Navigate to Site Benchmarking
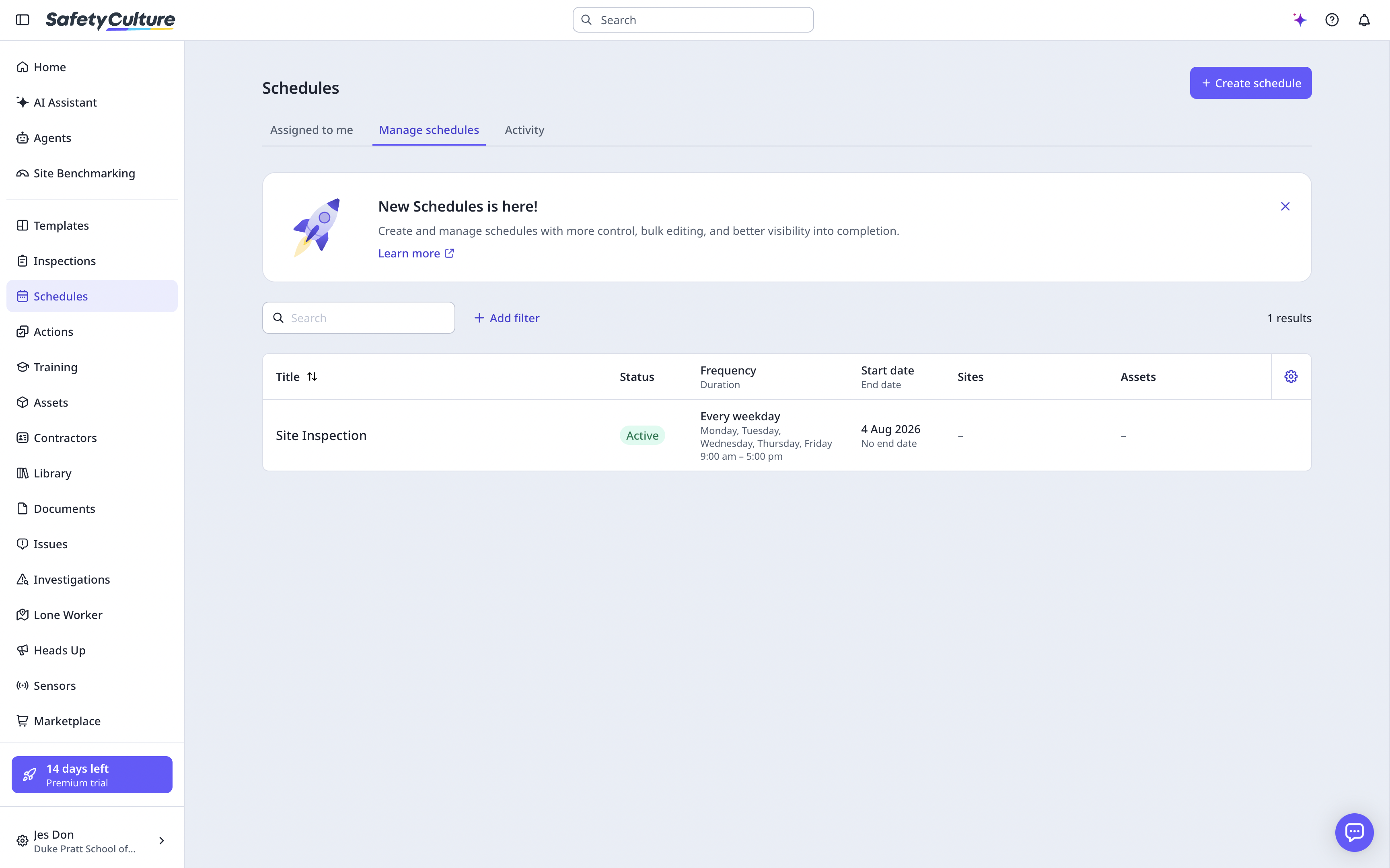 (92, 173)
